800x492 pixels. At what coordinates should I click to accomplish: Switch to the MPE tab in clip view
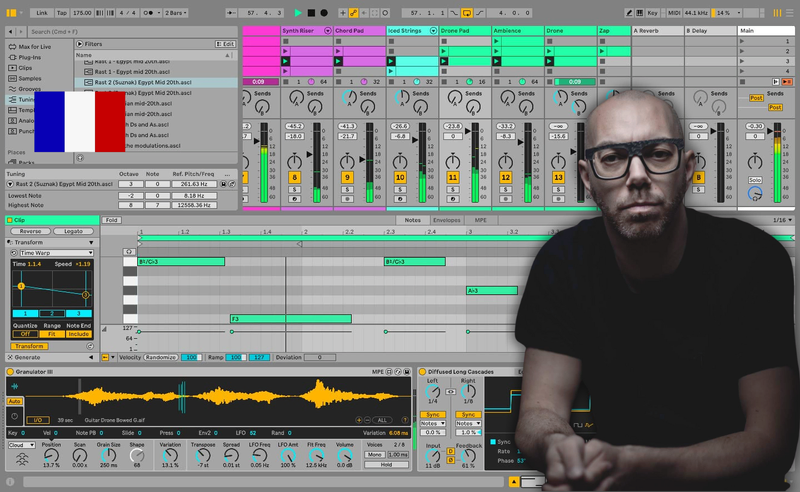tap(481, 220)
